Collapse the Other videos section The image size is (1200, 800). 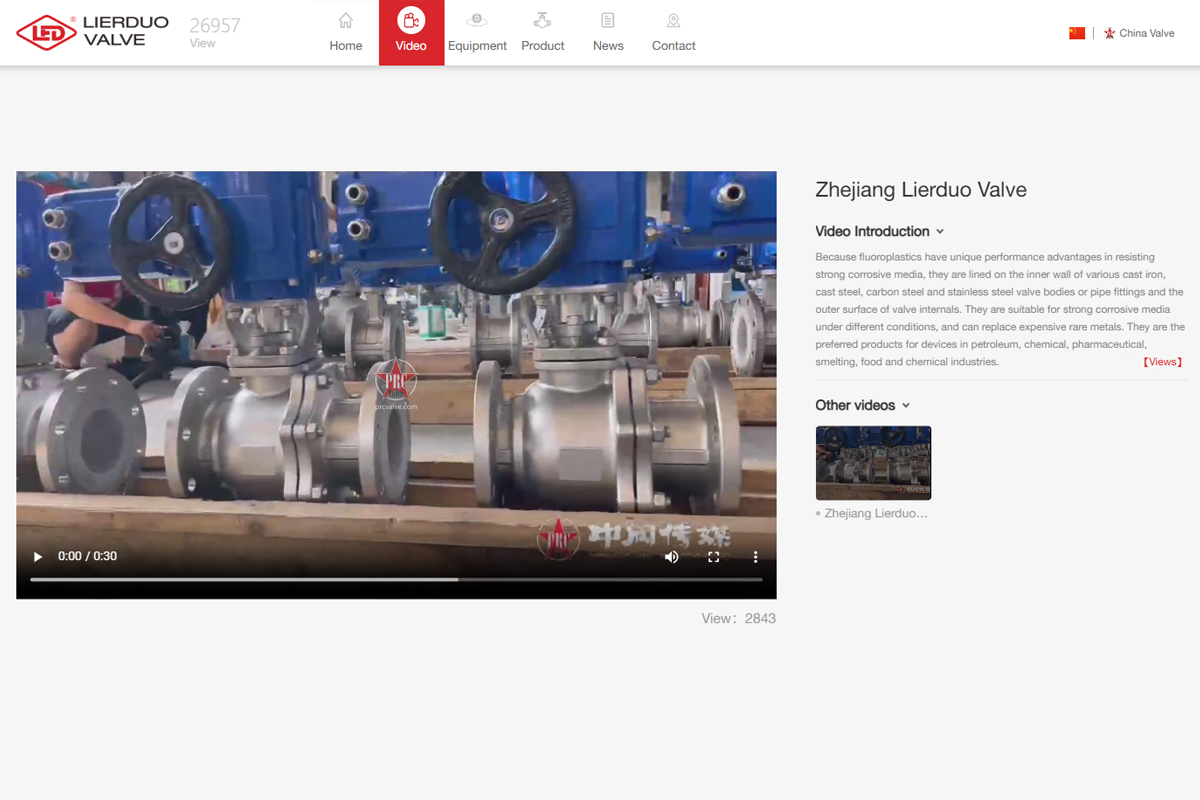906,406
